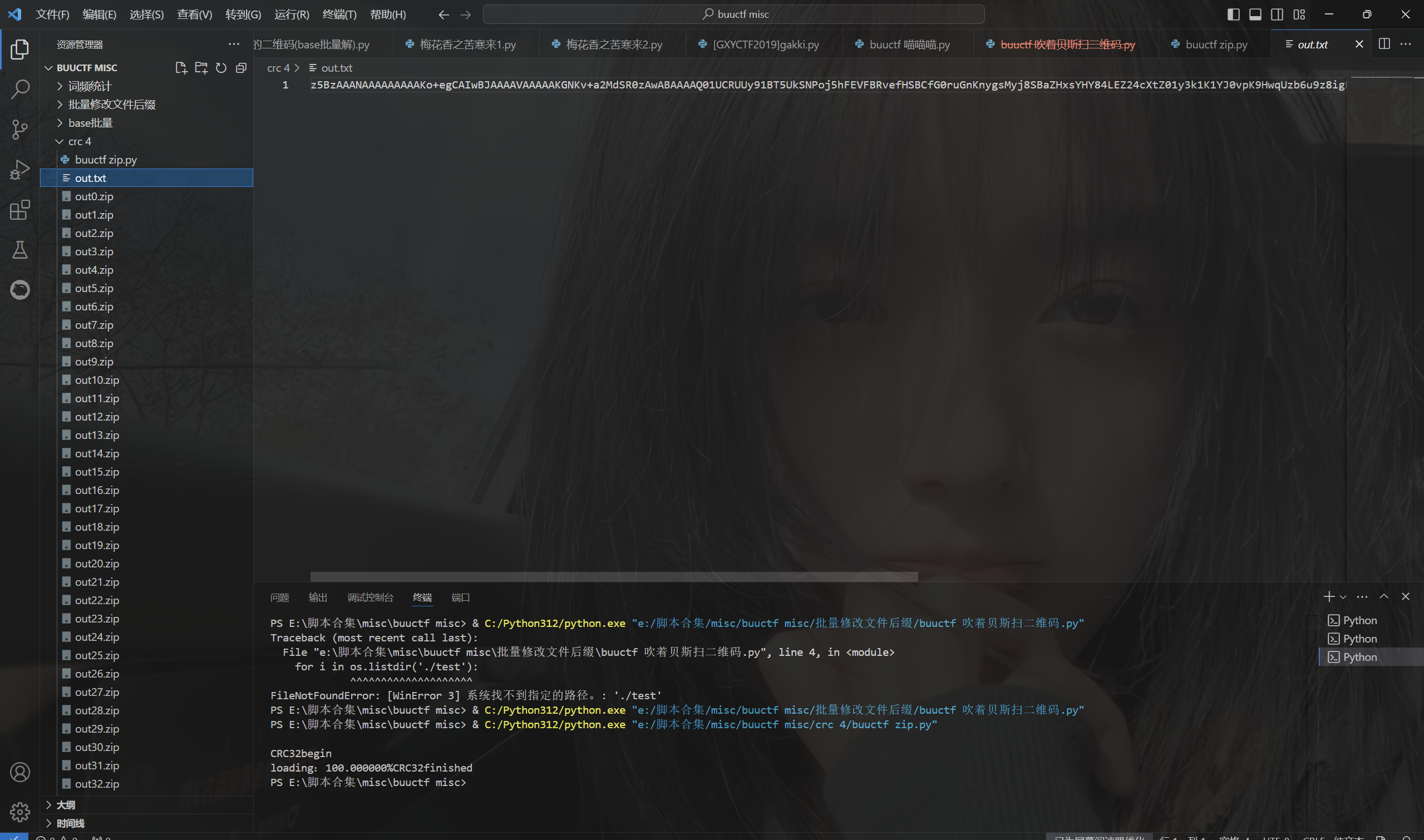Open Accounts menu in activity bar
This screenshot has width=1424, height=840.
pyautogui.click(x=20, y=772)
